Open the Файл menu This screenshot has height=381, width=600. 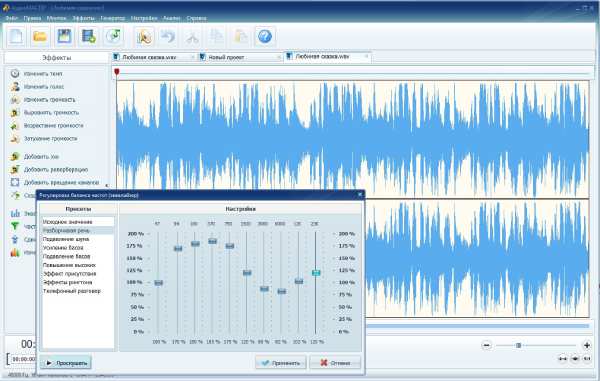[11, 18]
